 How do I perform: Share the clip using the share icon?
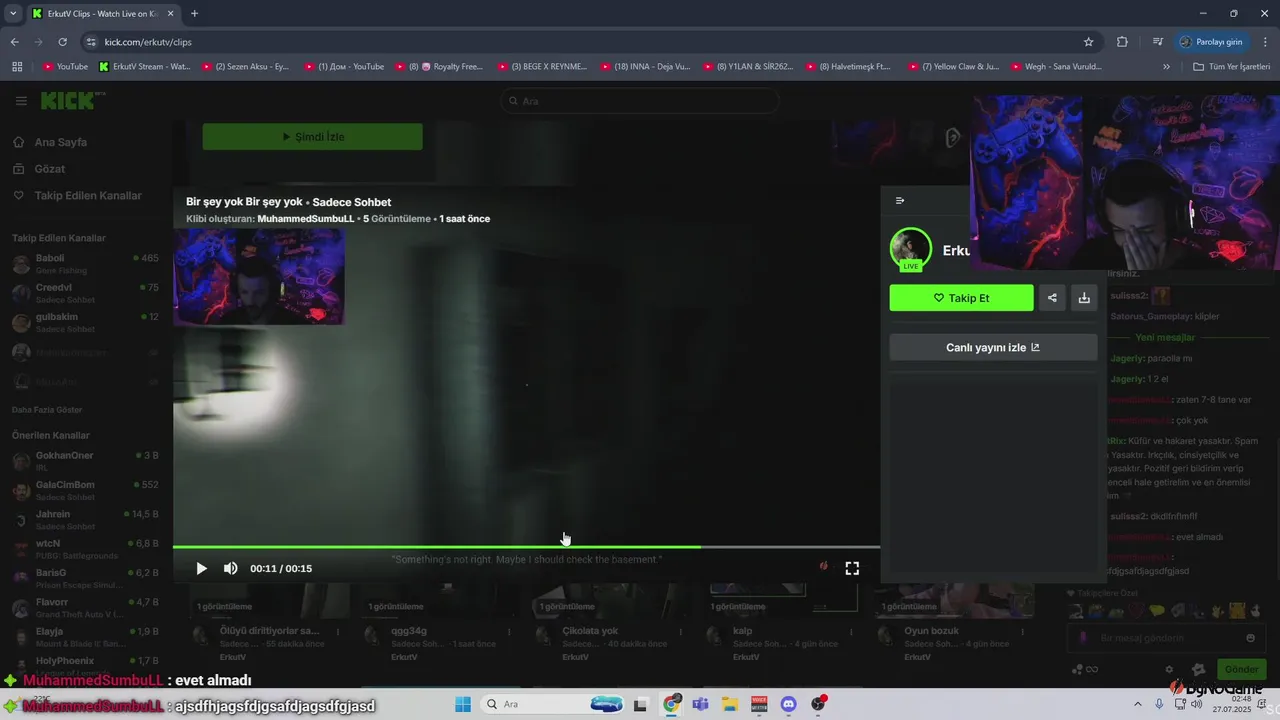coord(1052,298)
